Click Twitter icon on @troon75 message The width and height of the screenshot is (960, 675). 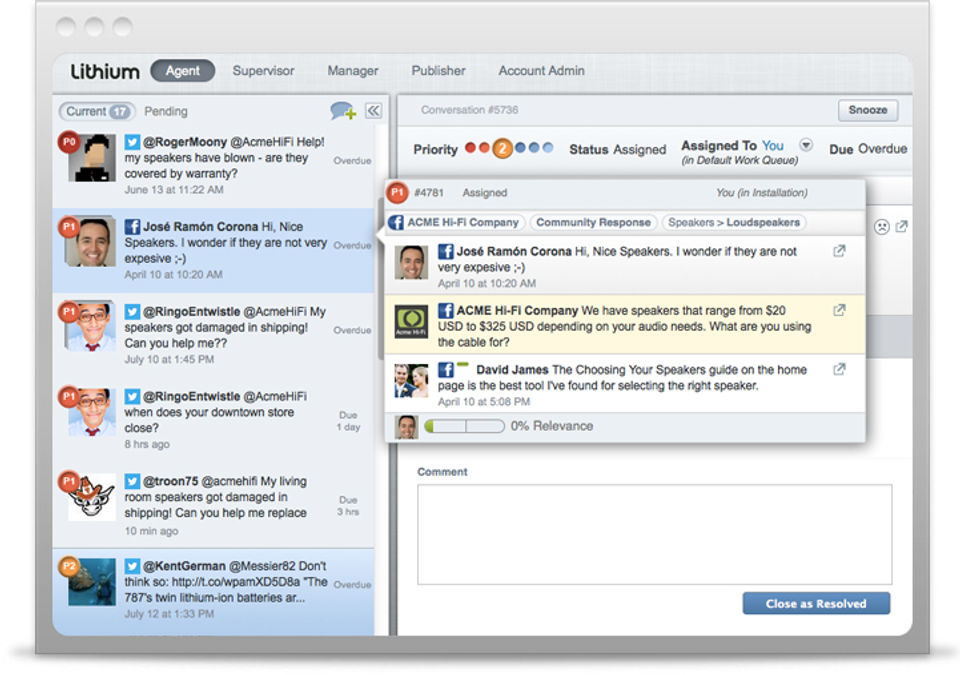click(132, 481)
